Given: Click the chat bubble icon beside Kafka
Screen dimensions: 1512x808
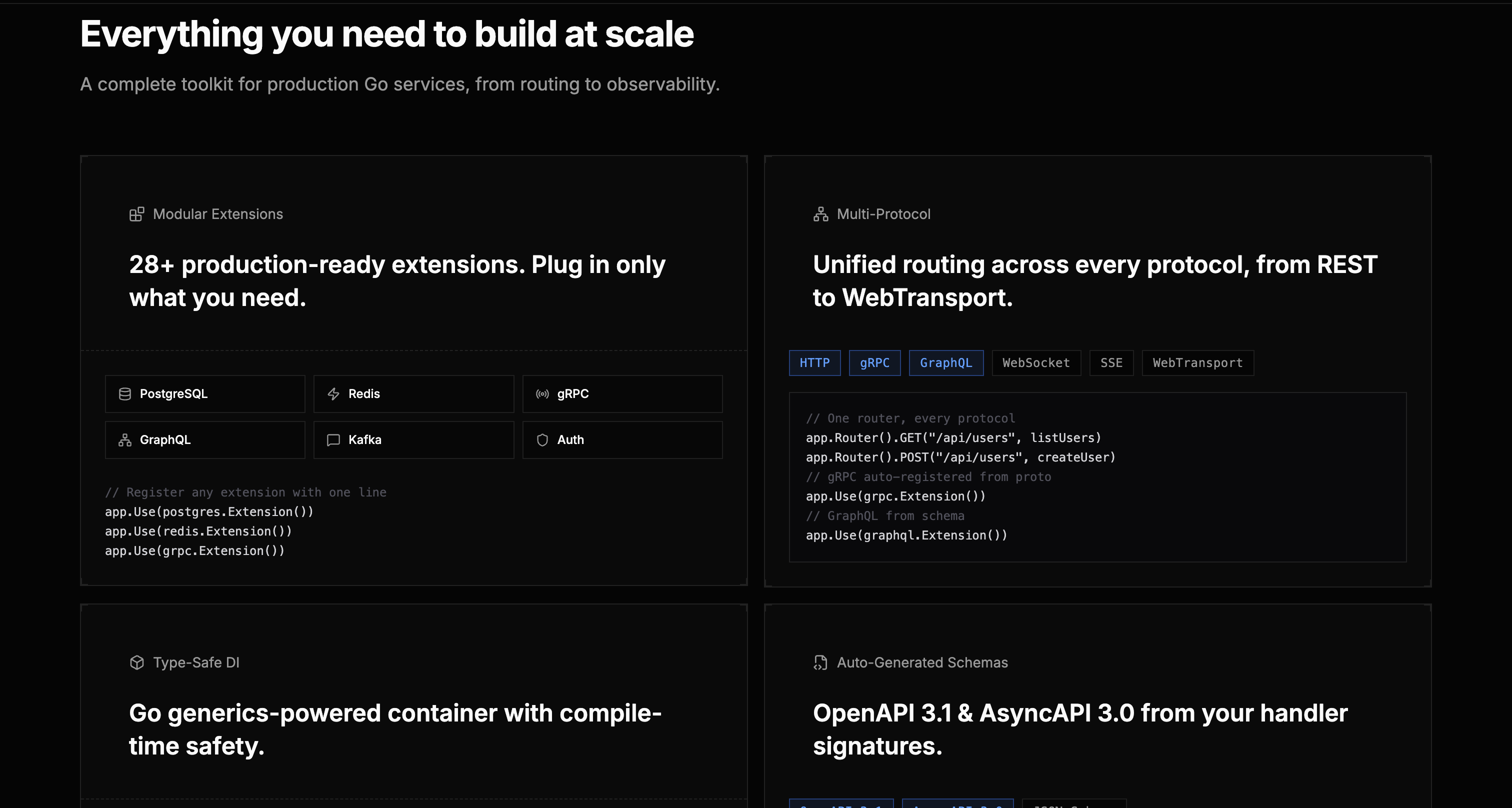Looking at the screenshot, I should pos(333,439).
